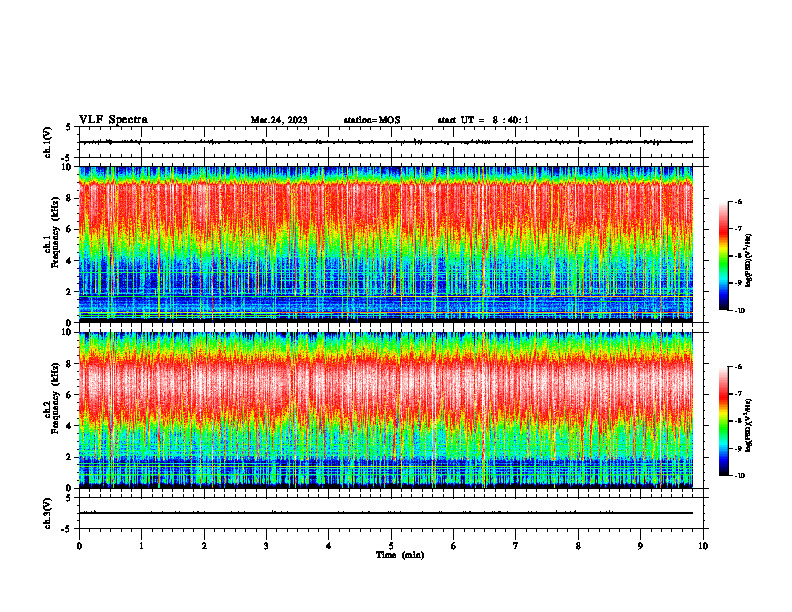The width and height of the screenshot is (792, 612).
Task: Click the ch.2 colorbar 'log(PSD)(V²/Hz)' label
Action: pos(749,425)
